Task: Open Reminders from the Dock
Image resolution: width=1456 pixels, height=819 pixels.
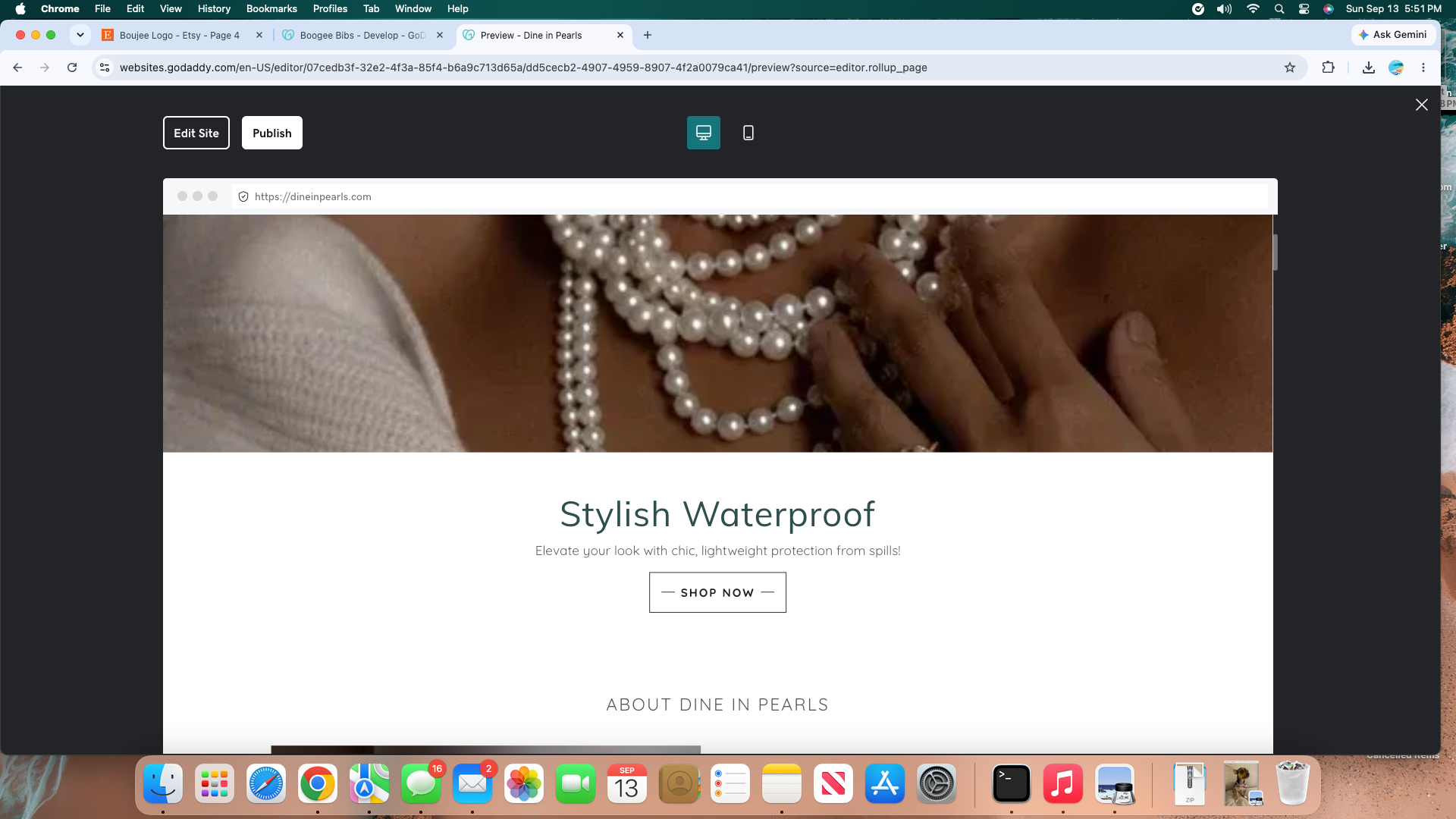Action: pos(730,783)
